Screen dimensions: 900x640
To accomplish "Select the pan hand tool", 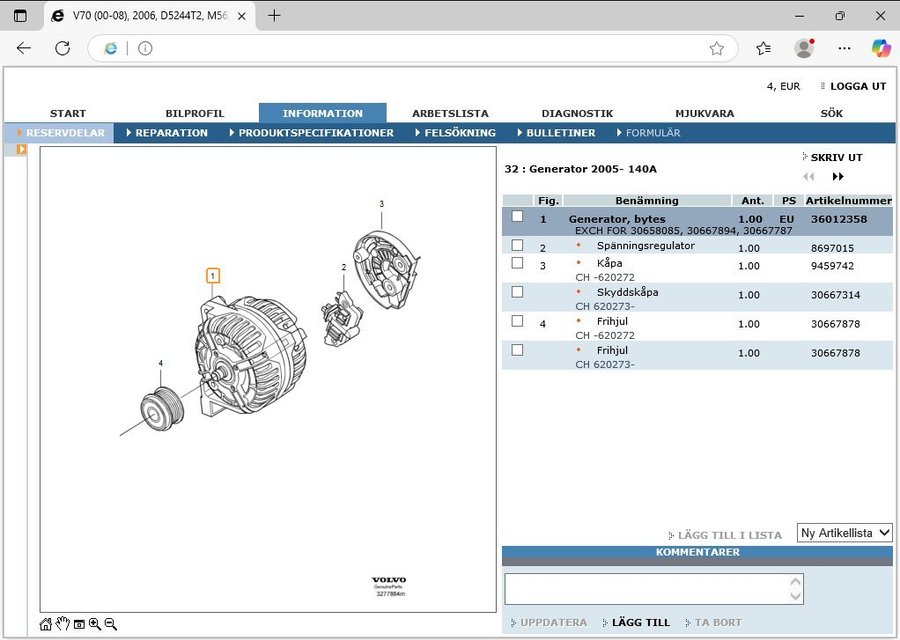I will coord(62,624).
